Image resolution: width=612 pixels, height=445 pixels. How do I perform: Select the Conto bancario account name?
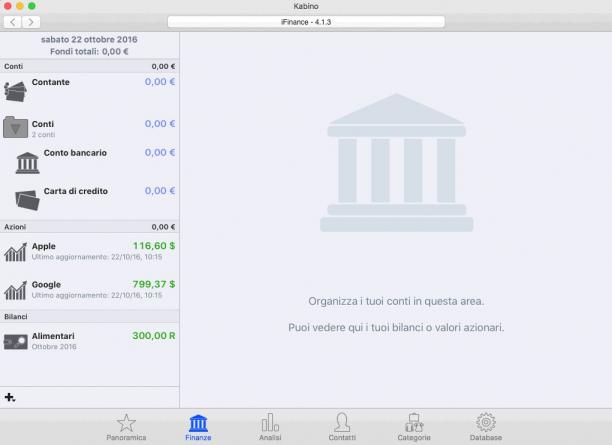(75, 153)
